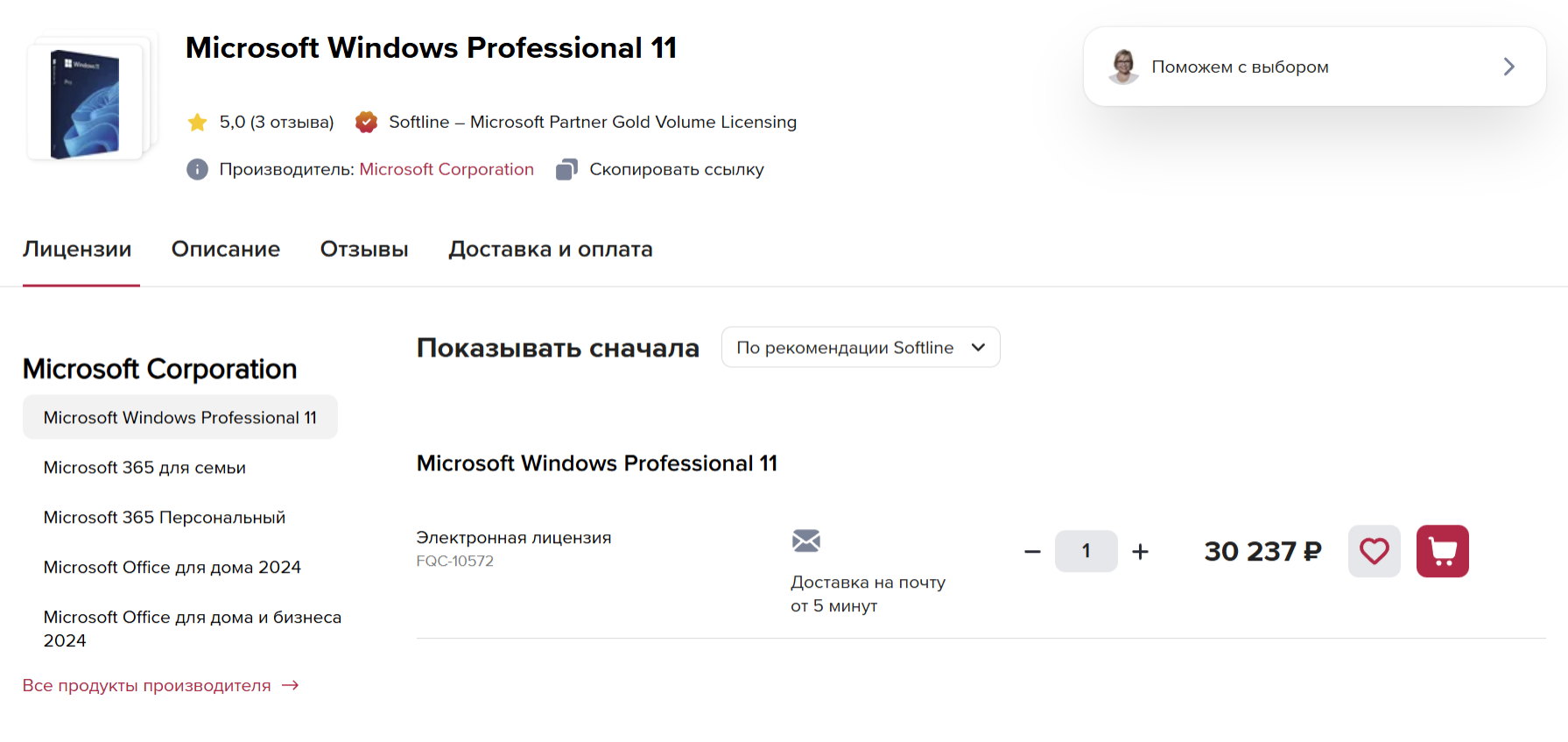Expand Поможем с выбором chevron arrow

[1509, 67]
